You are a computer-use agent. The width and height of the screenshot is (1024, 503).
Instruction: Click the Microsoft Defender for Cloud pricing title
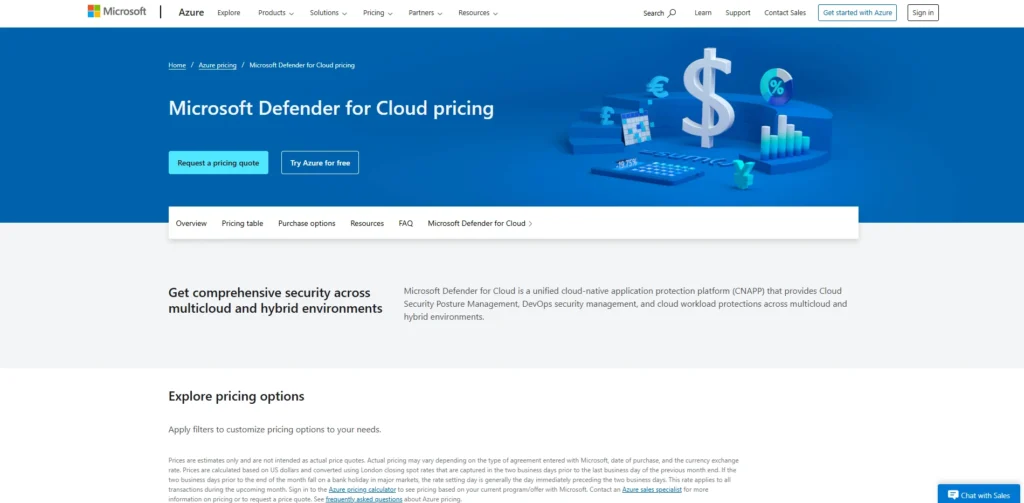331,108
